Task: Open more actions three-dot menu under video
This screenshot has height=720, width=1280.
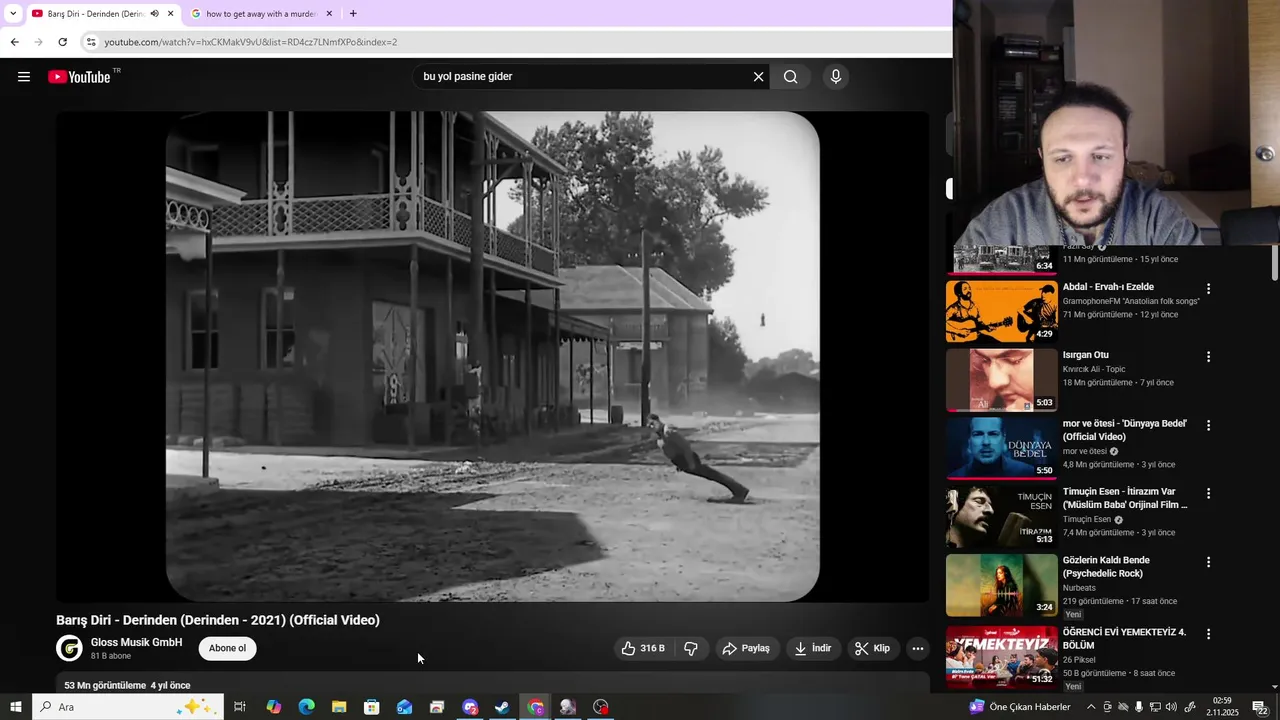Action: [x=917, y=648]
